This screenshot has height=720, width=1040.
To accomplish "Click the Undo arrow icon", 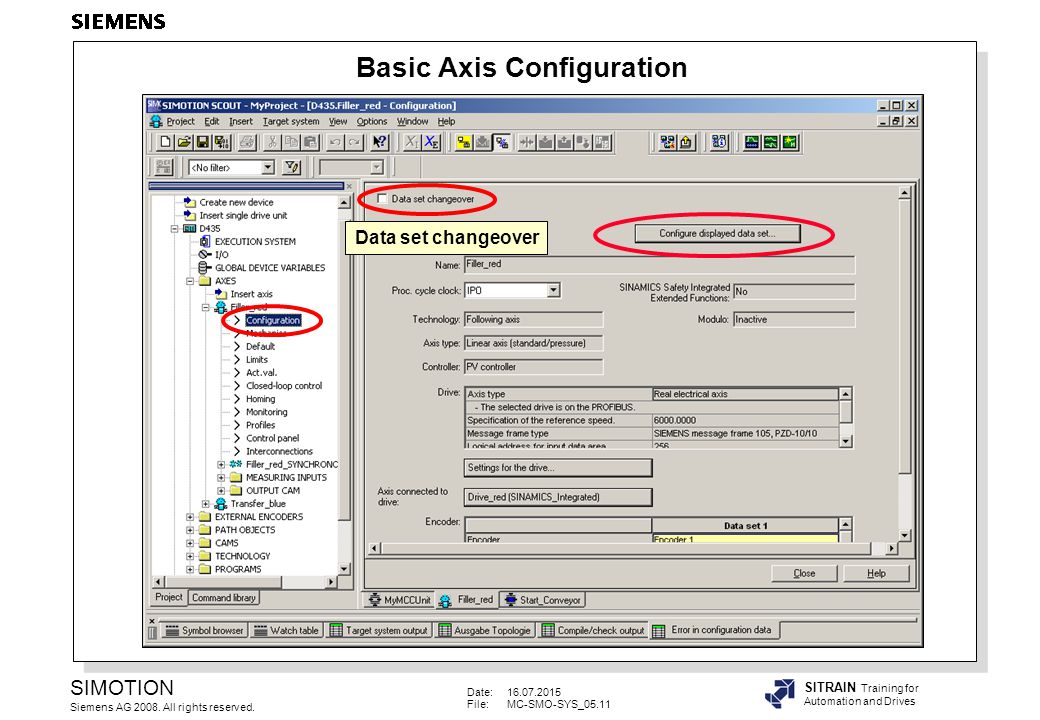I will 335,143.
